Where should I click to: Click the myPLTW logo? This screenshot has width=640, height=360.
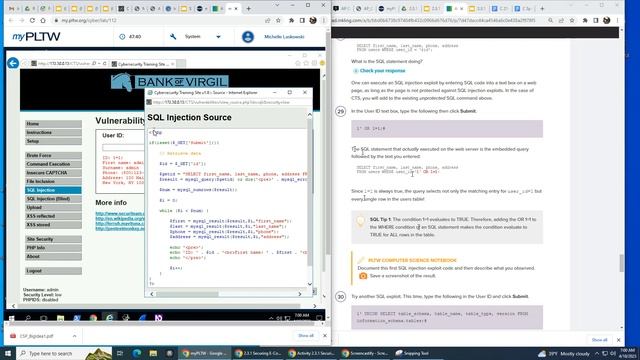36,37
